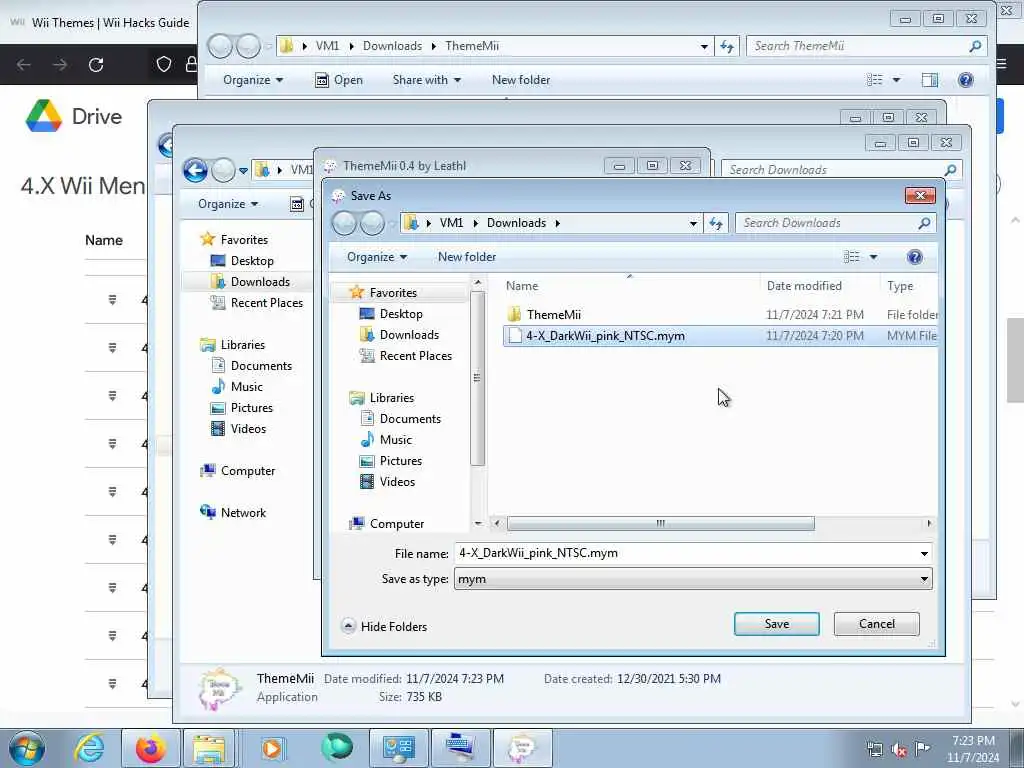Click Firefox shield tracking protection icon
Screen dimensions: 1024x768
(x=163, y=64)
